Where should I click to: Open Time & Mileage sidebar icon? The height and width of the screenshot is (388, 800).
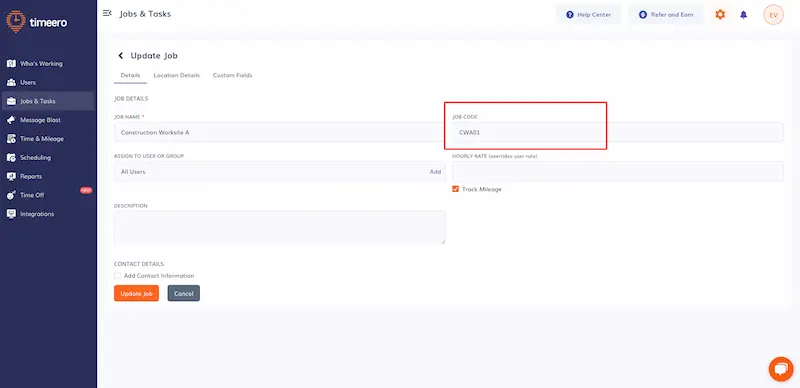coord(11,139)
